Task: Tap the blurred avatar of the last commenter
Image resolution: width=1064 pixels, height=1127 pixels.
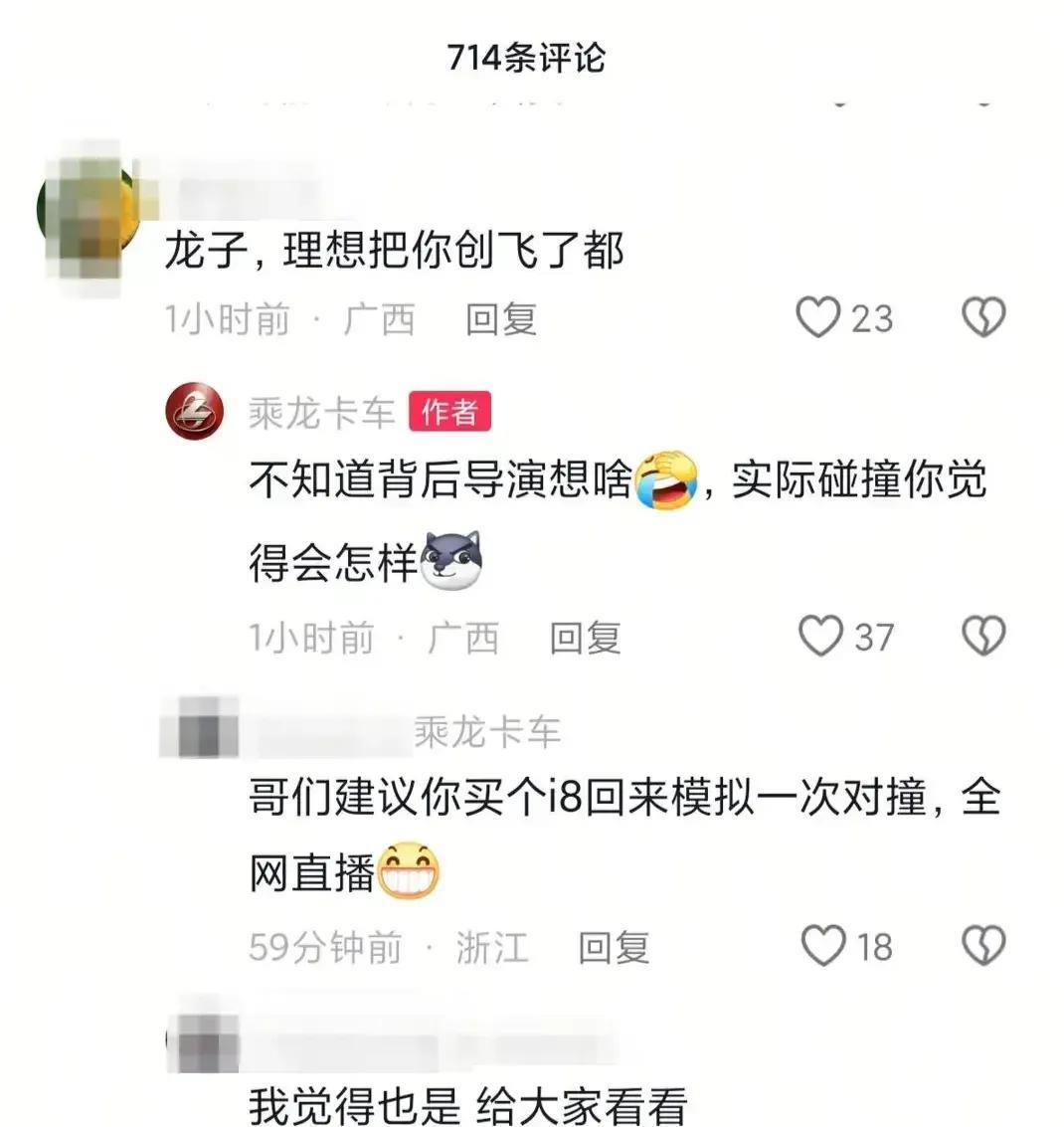Action: click(x=203, y=1042)
